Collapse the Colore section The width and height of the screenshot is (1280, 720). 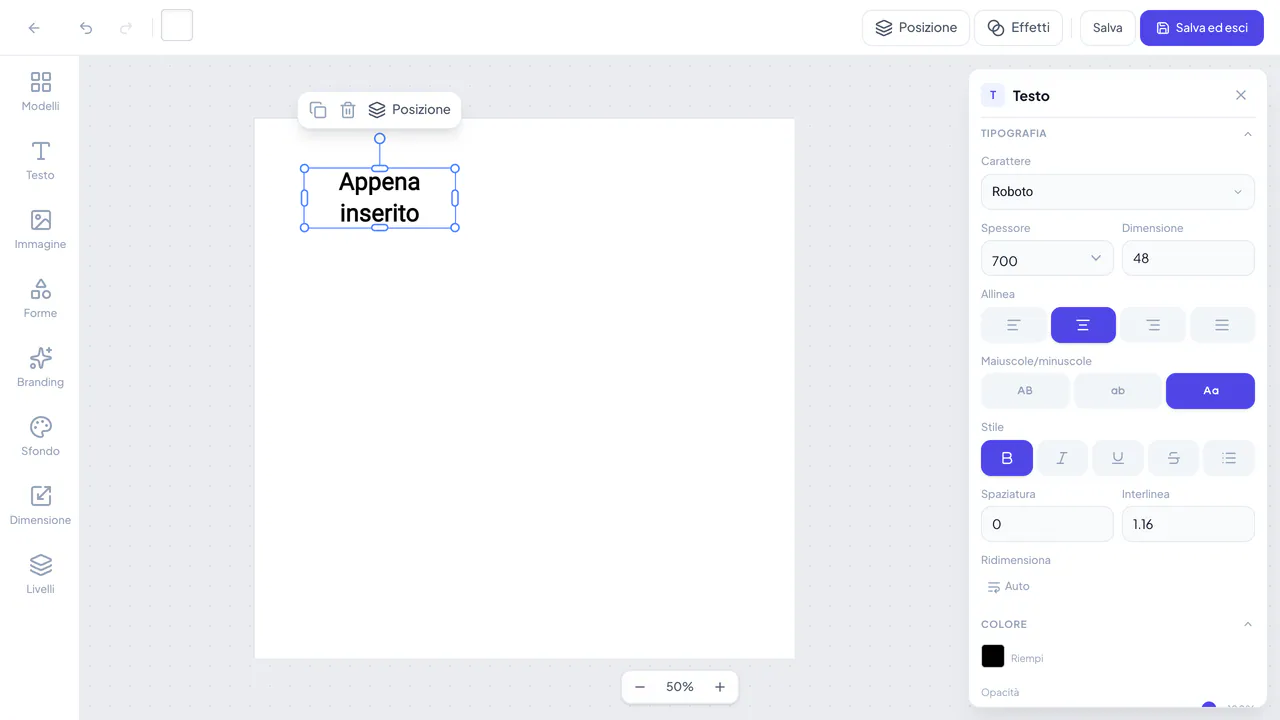[x=1247, y=624]
